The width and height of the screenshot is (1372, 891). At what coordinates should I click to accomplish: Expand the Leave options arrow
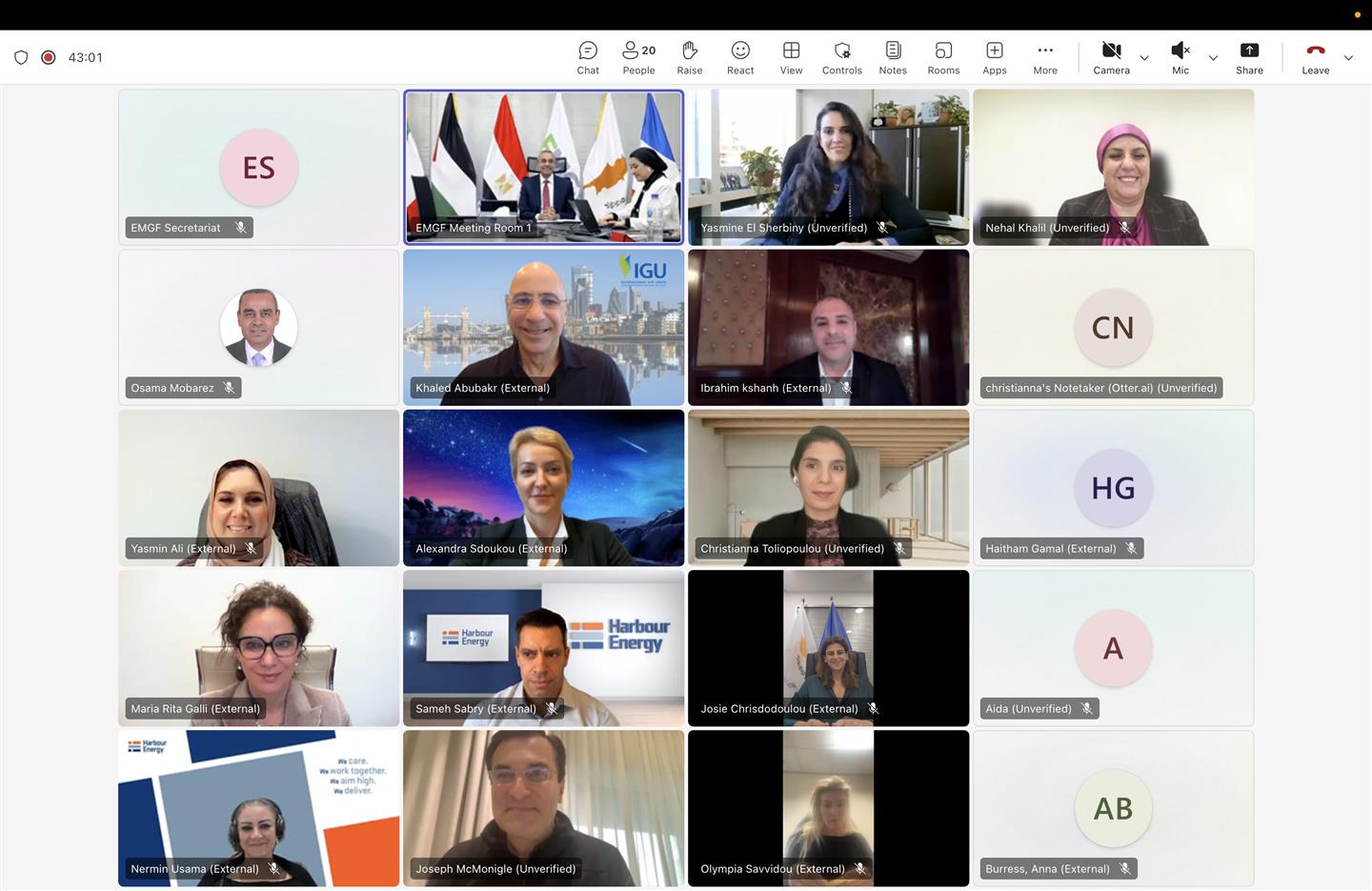pyautogui.click(x=1348, y=58)
